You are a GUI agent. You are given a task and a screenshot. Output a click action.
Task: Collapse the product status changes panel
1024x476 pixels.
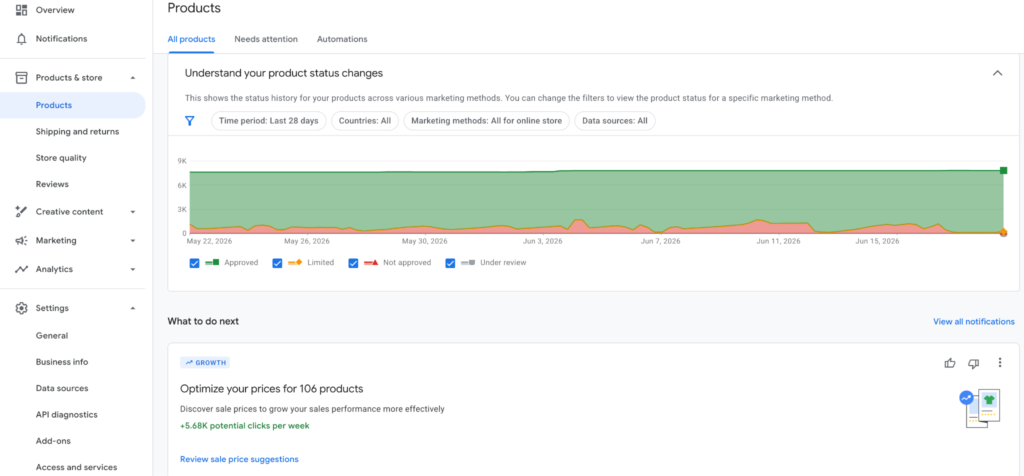(997, 73)
